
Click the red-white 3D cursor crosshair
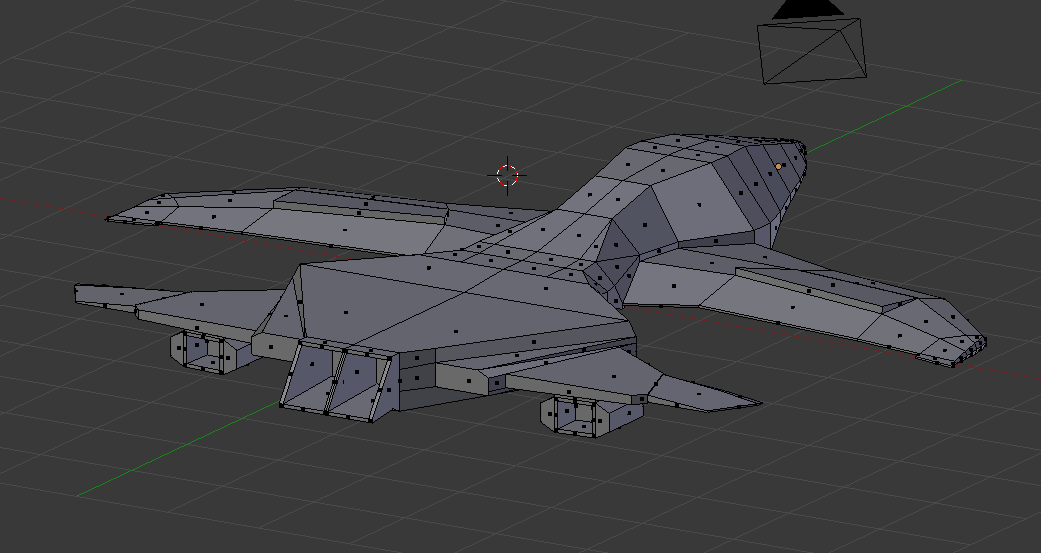[508, 175]
